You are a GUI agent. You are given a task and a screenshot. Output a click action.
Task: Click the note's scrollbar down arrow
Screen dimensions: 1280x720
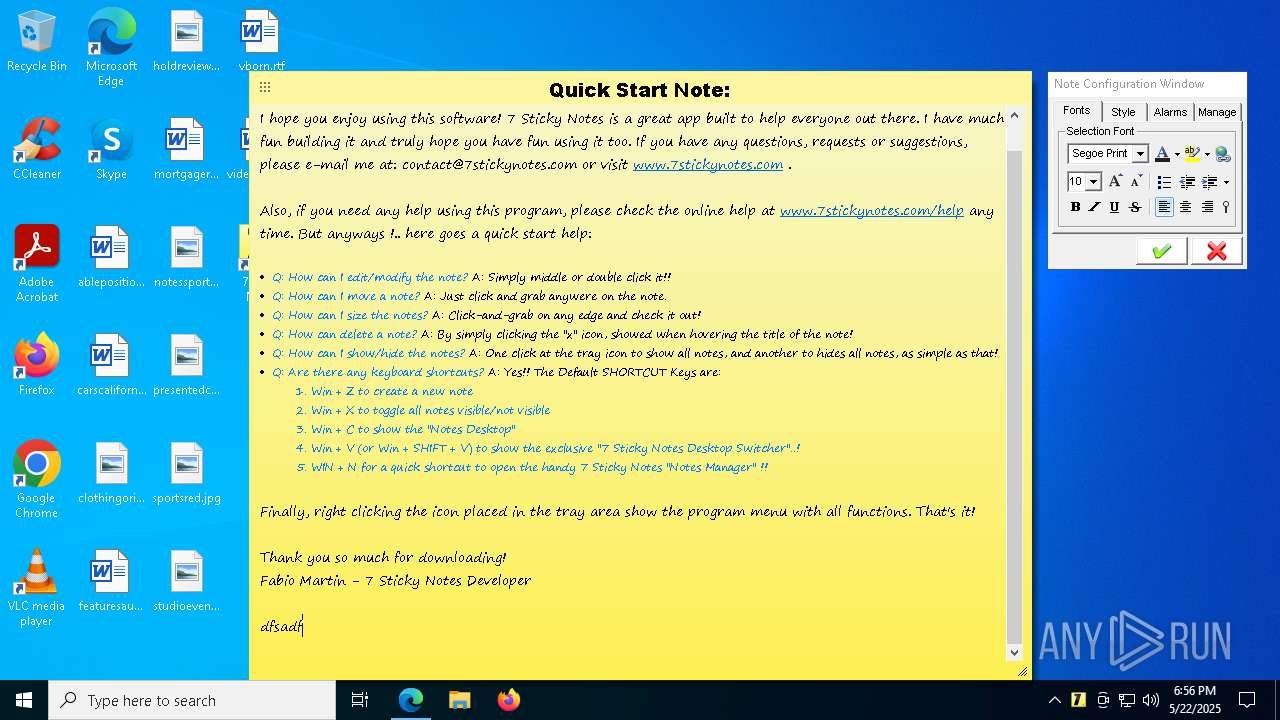(x=1014, y=652)
